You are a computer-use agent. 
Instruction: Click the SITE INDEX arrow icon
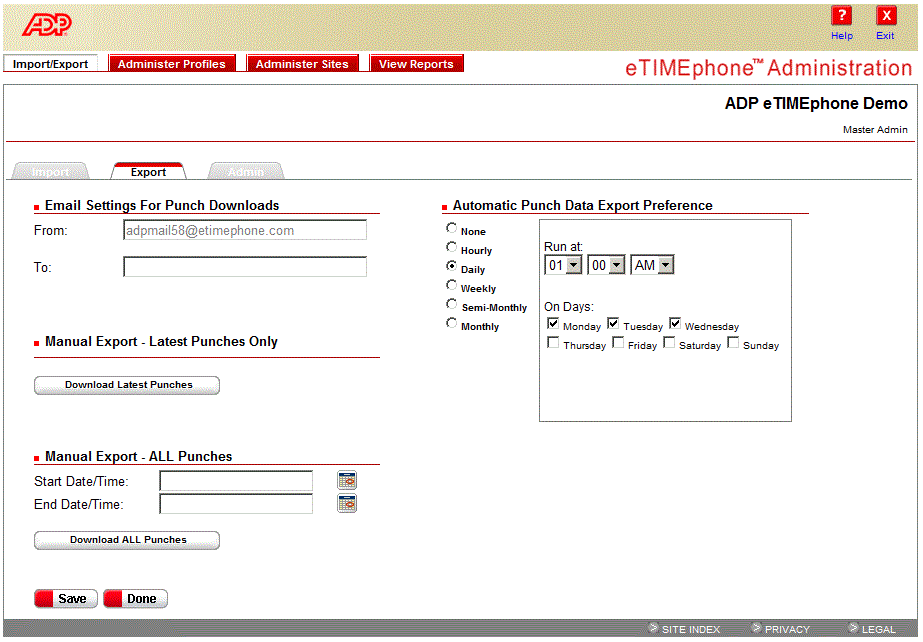(x=653, y=628)
